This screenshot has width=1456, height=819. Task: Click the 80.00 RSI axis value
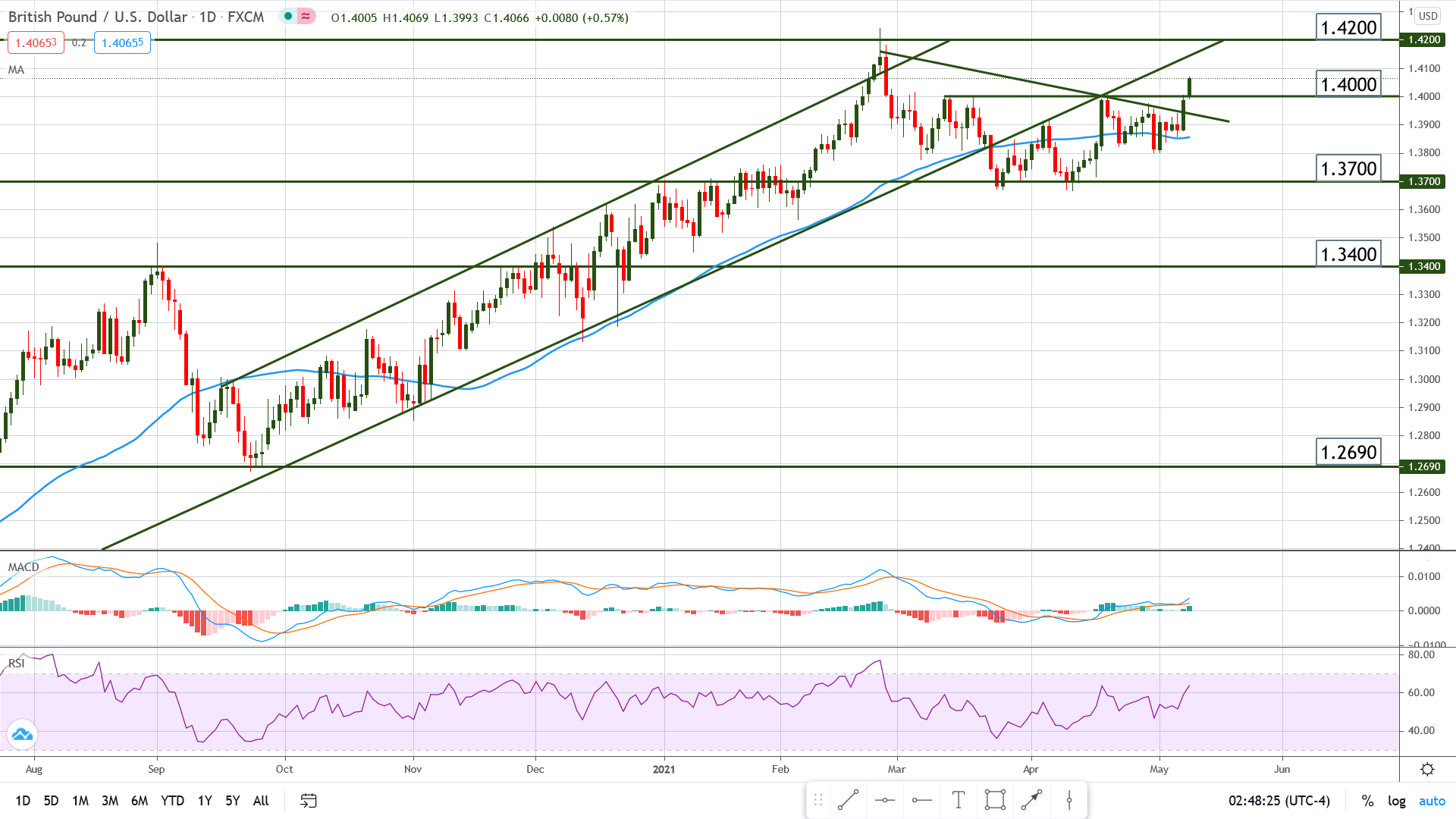pos(1421,654)
